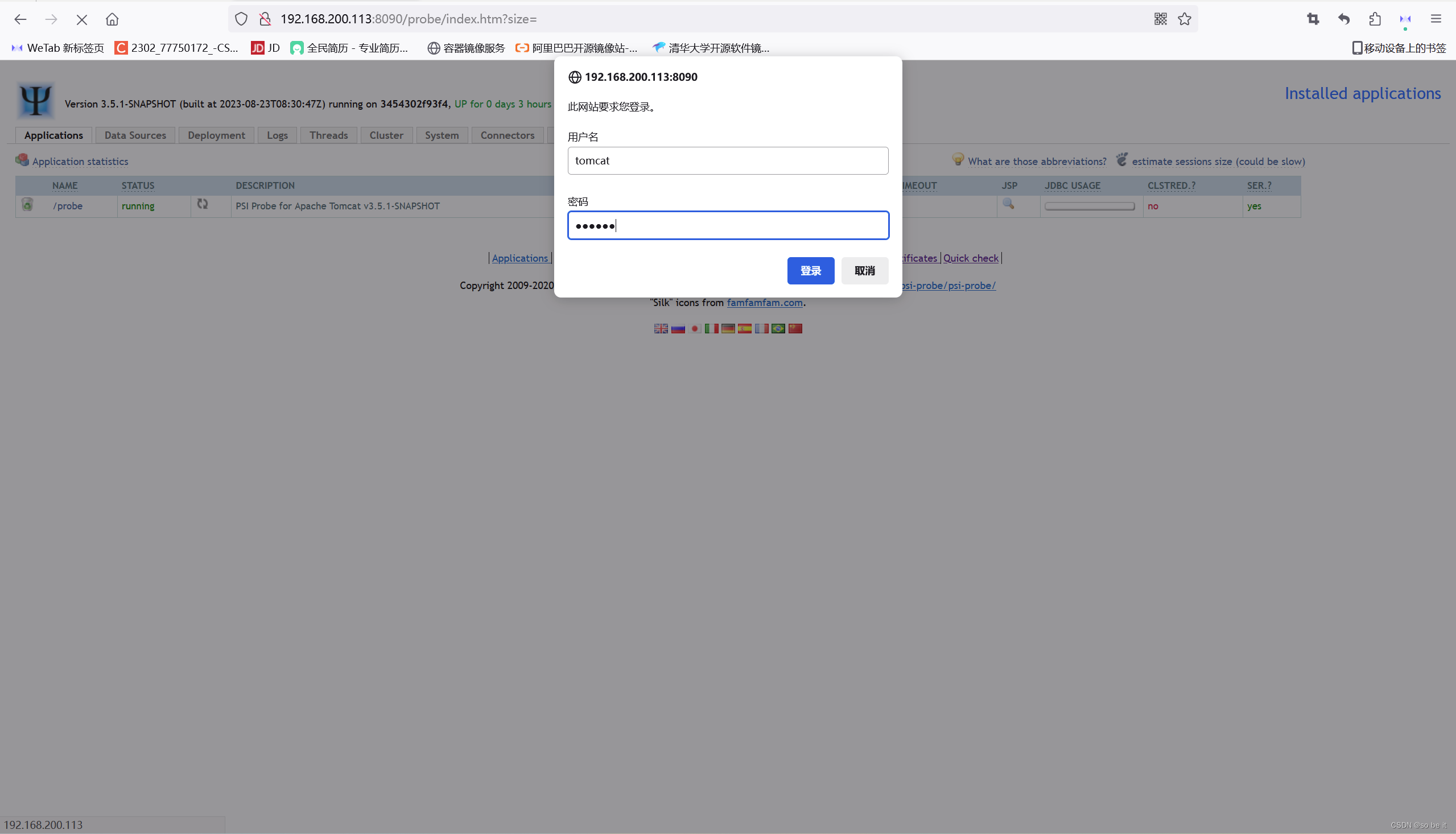Viewport: 1456px width, 834px height.
Task: Click the JSP magnifier icon for /probe
Action: [x=1008, y=204]
